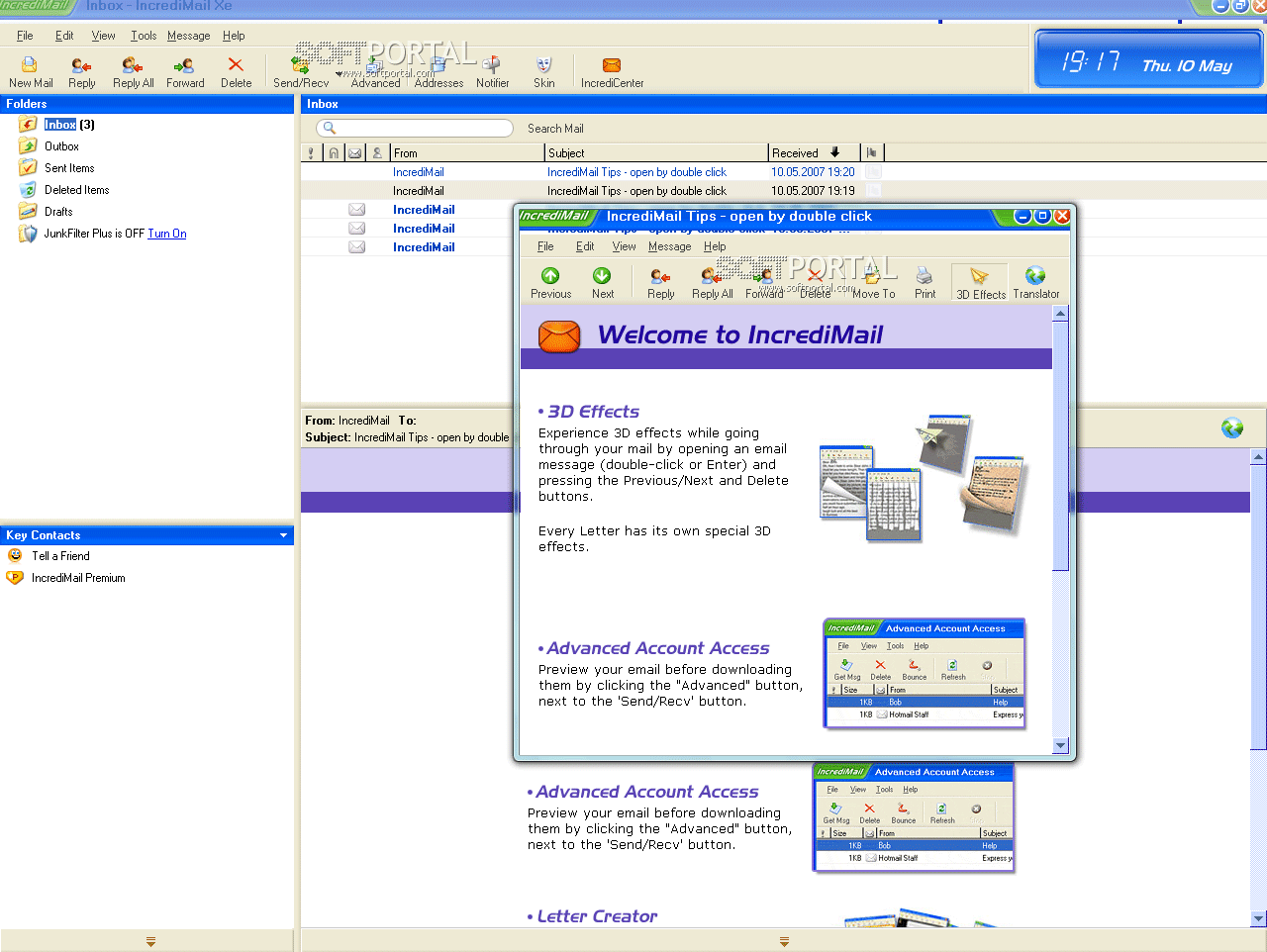Open IncrediCenter from the toolbar
This screenshot has width=1267, height=952.
pyautogui.click(x=612, y=72)
